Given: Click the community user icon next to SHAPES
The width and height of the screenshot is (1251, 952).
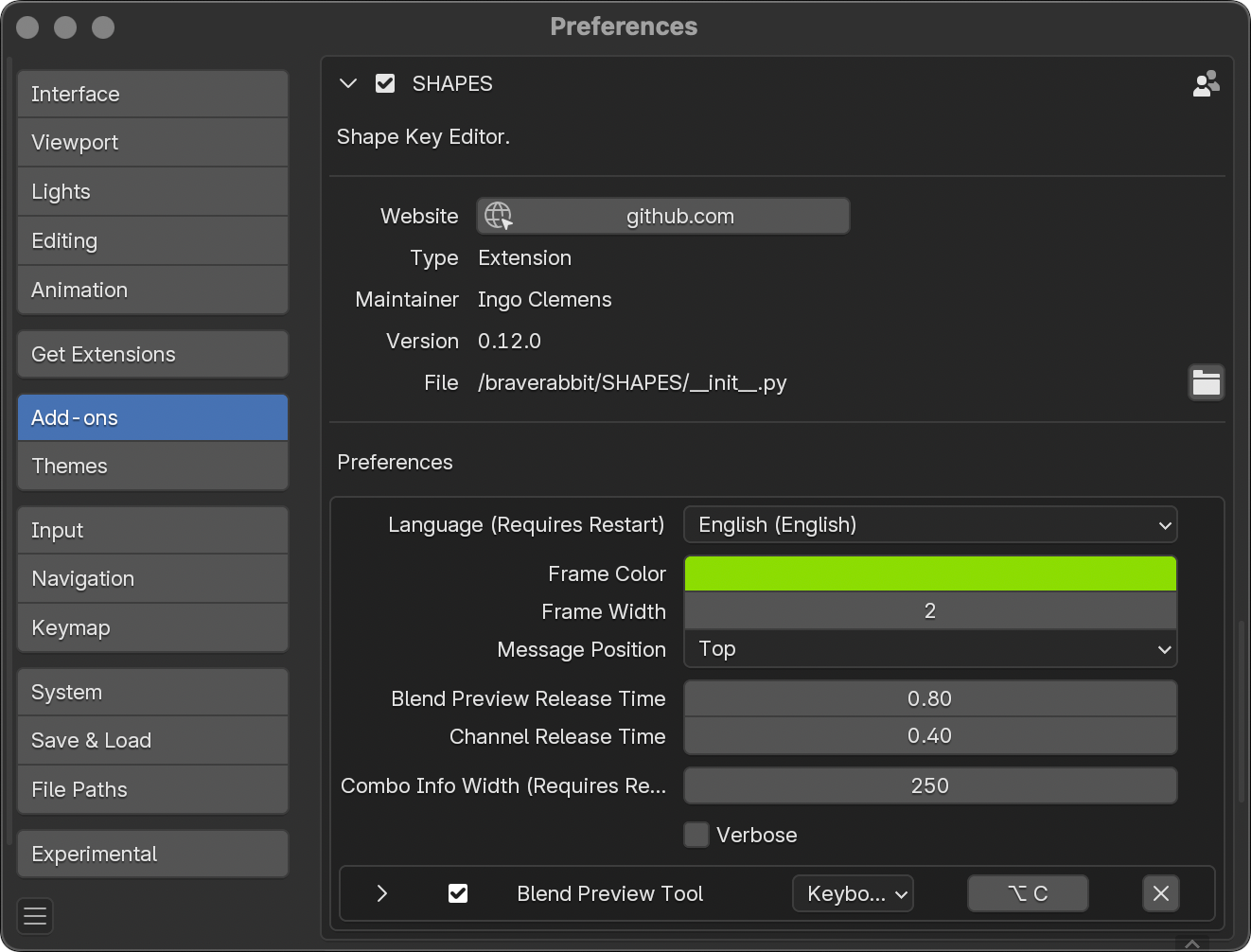Looking at the screenshot, I should (x=1206, y=83).
